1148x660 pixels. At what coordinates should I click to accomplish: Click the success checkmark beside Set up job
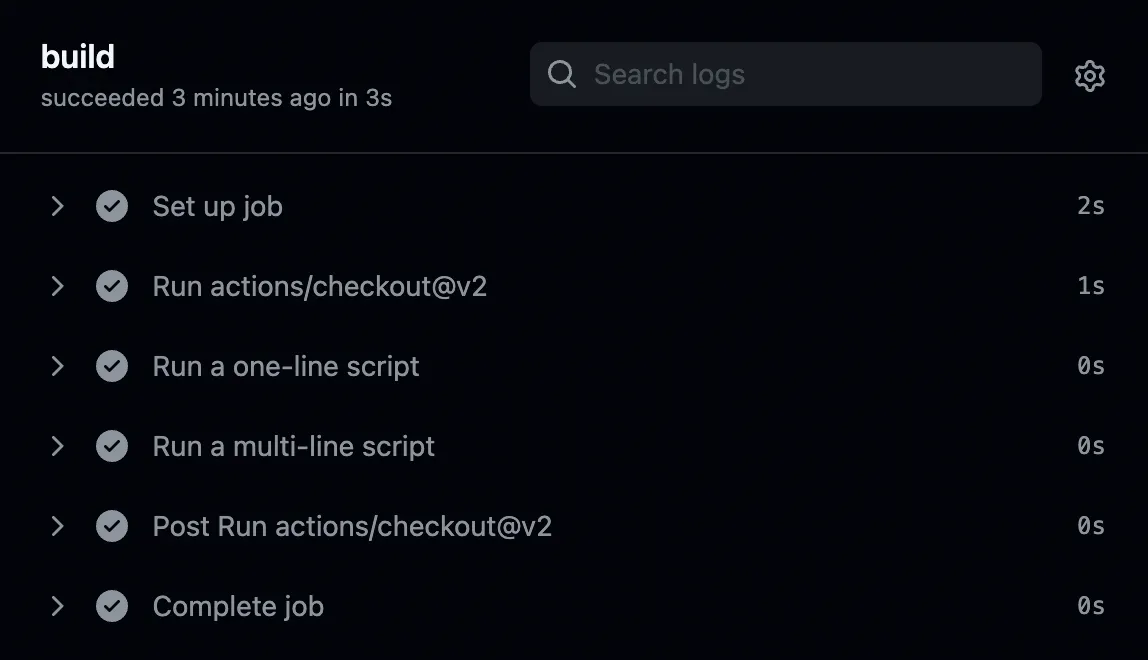click(112, 206)
